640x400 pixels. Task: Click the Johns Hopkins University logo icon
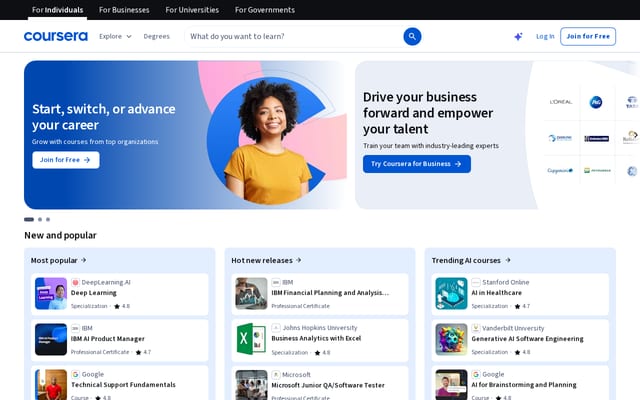pos(276,328)
